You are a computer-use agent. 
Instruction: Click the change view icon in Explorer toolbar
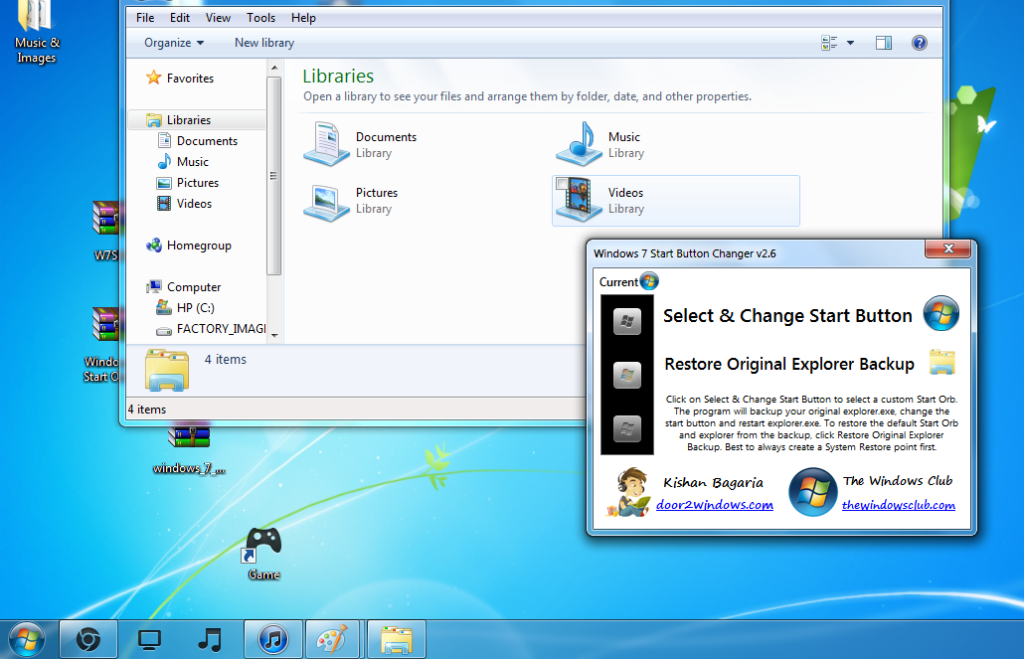coord(829,43)
